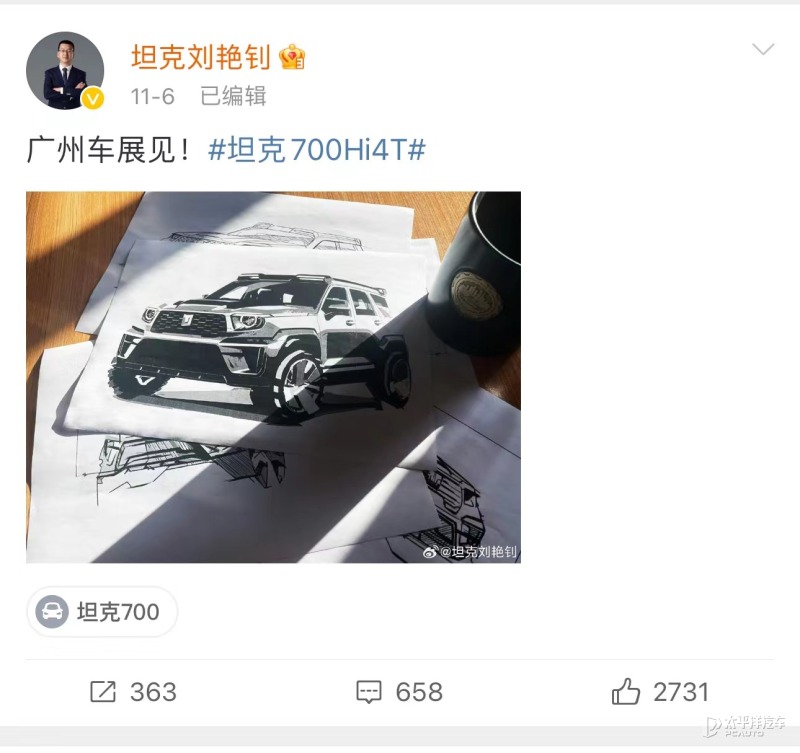This screenshot has width=800, height=753.
Task: View the car sketch photo full size
Action: point(273,377)
